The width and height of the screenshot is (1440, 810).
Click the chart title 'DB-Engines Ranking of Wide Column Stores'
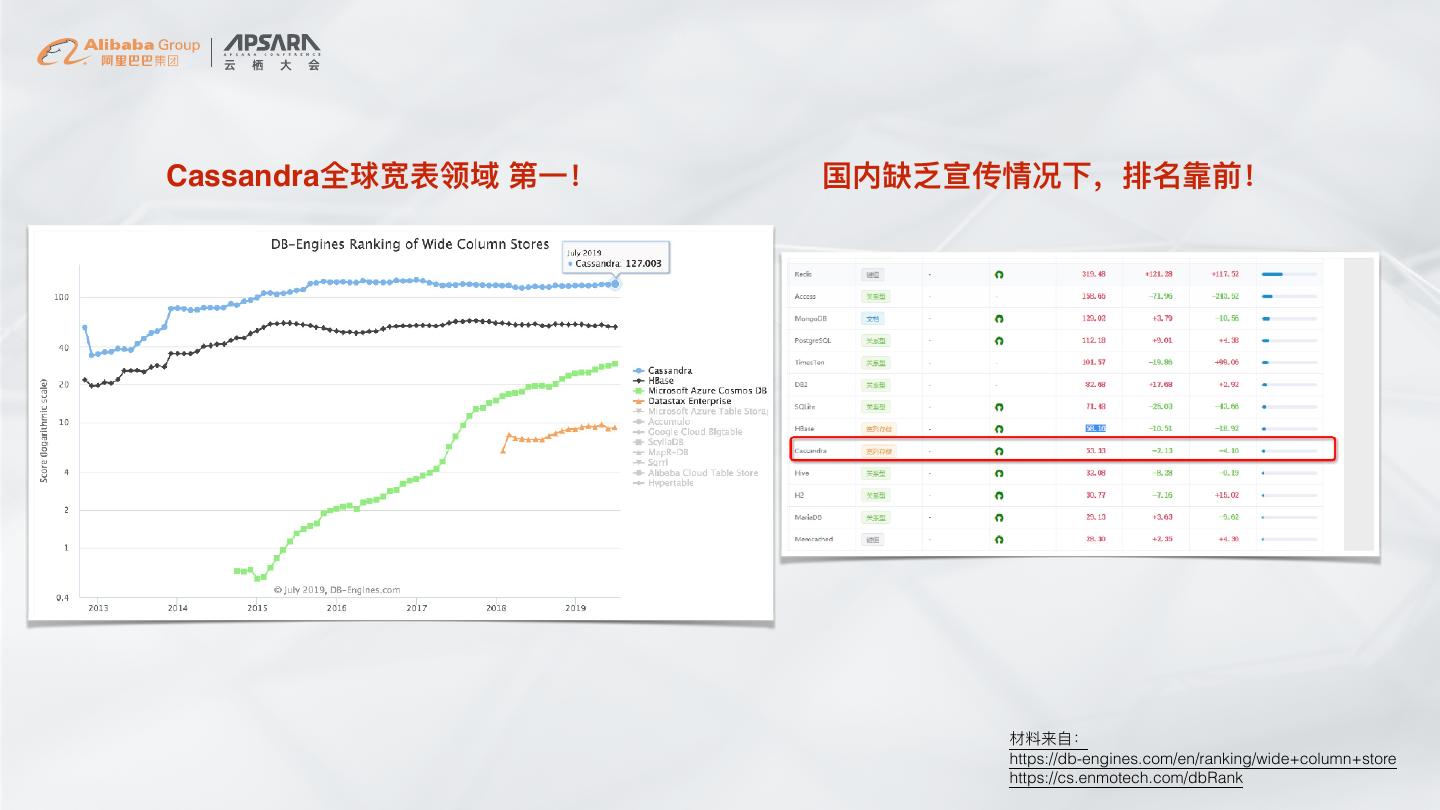click(410, 244)
